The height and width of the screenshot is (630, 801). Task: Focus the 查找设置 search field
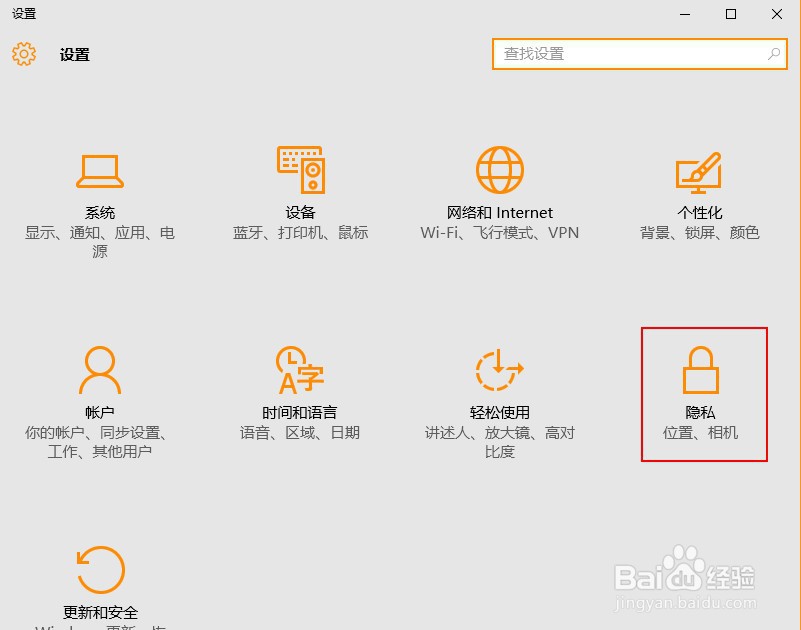pyautogui.click(x=640, y=54)
